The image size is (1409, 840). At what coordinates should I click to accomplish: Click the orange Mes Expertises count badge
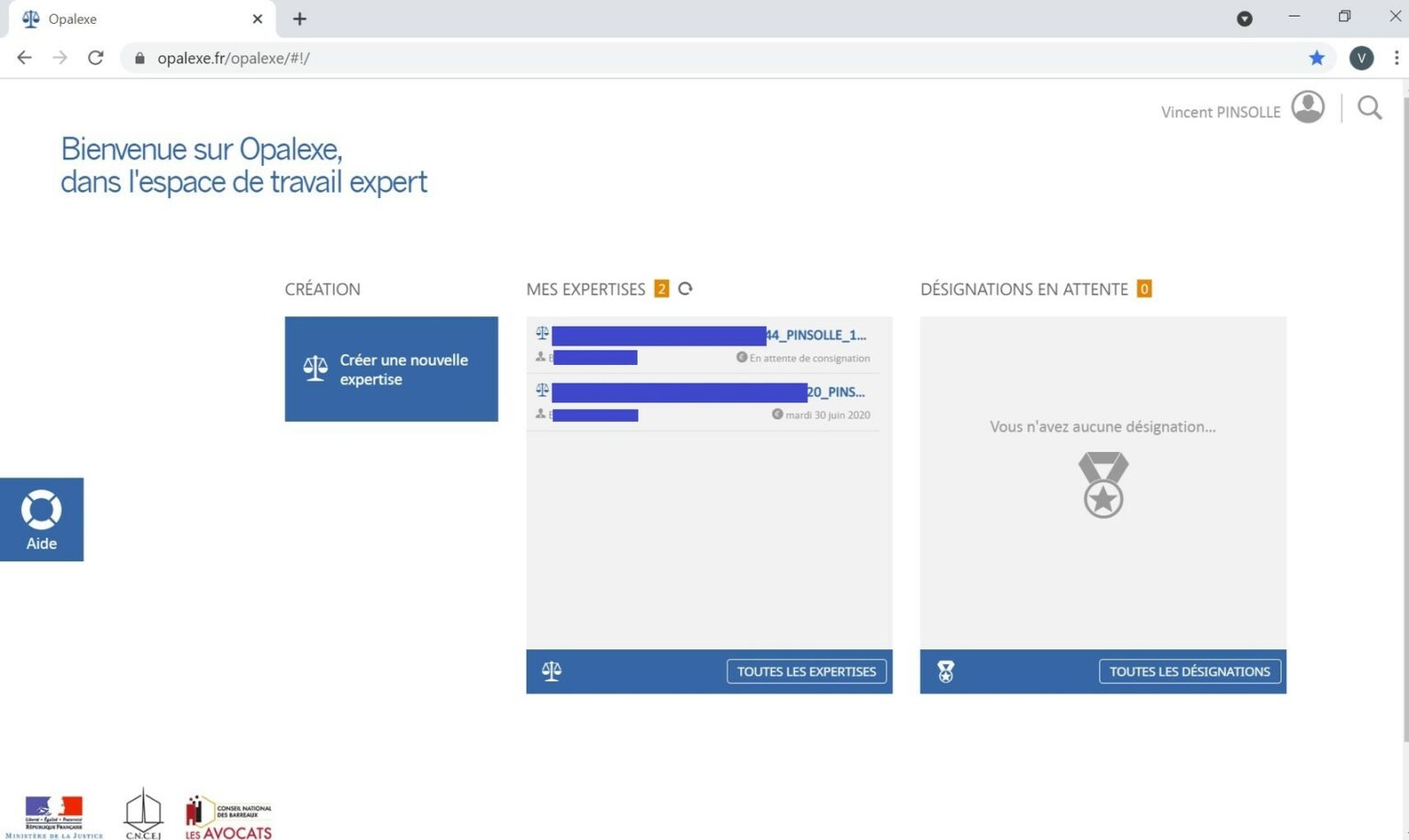(x=661, y=289)
